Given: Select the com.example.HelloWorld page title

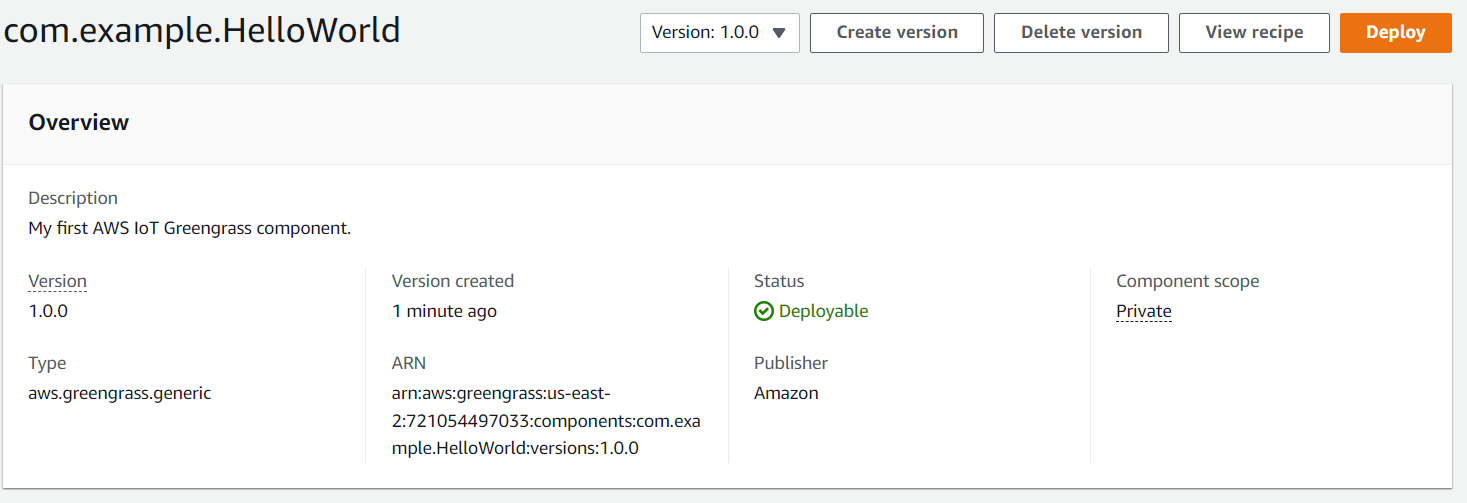Looking at the screenshot, I should pyautogui.click(x=202, y=31).
